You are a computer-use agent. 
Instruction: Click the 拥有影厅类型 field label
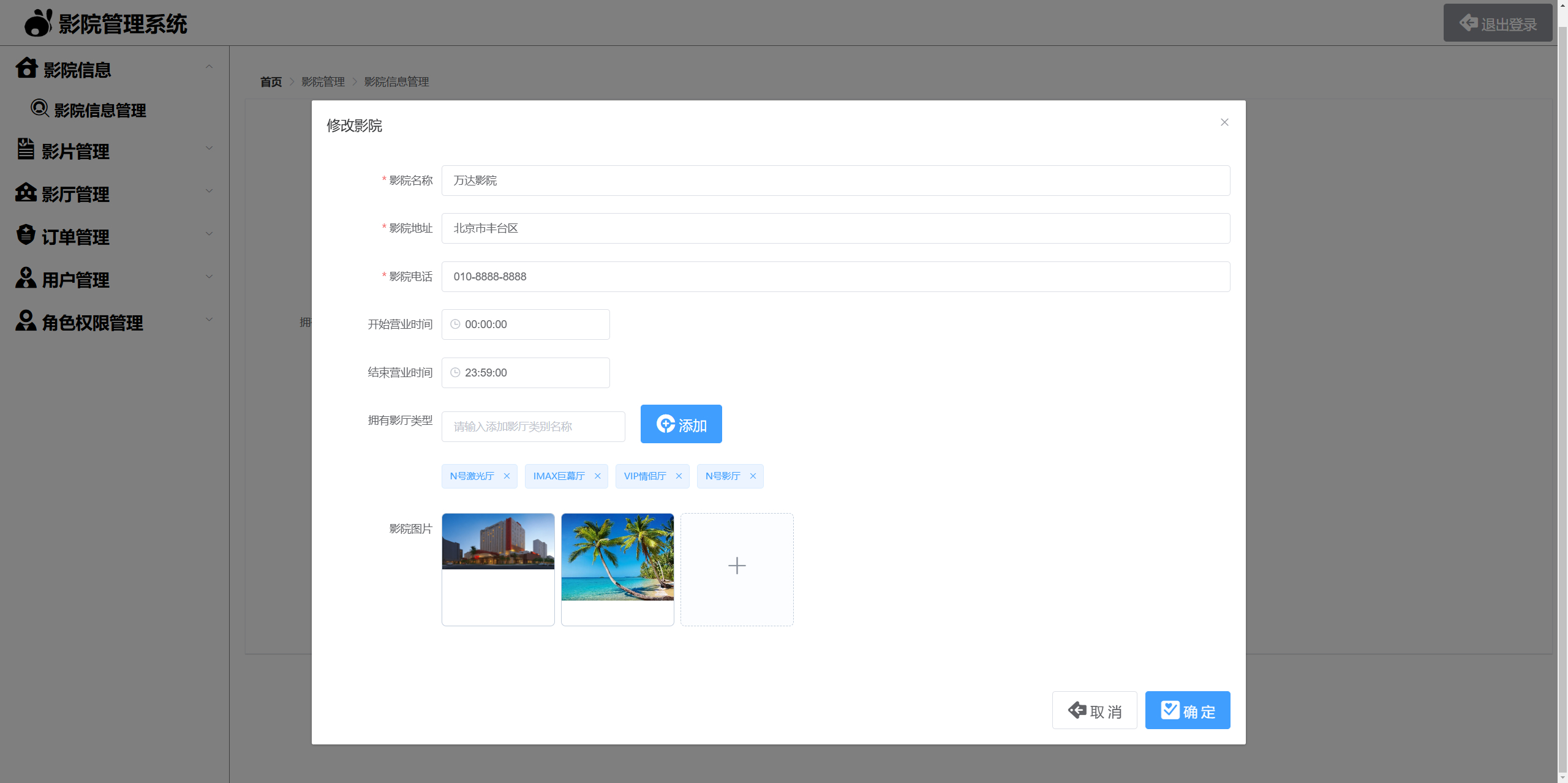click(400, 421)
